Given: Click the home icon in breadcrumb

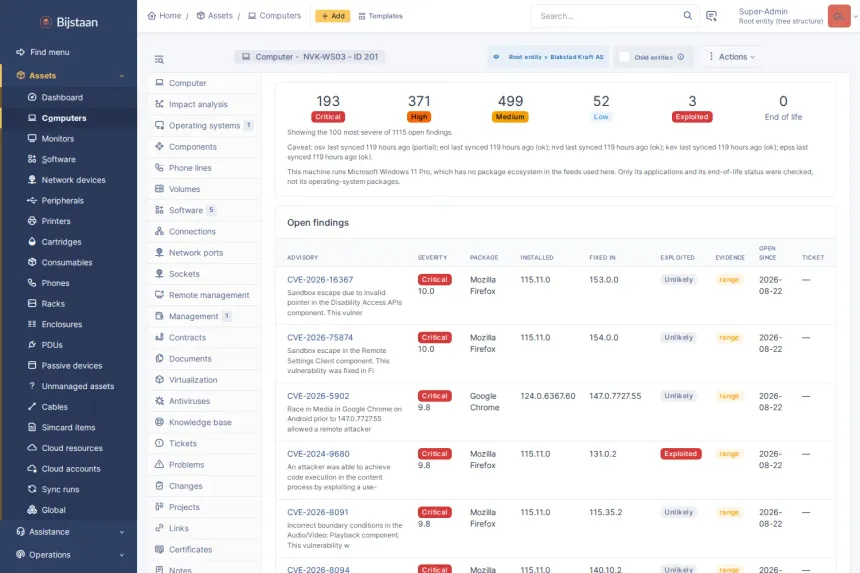Looking at the screenshot, I should (x=152, y=16).
